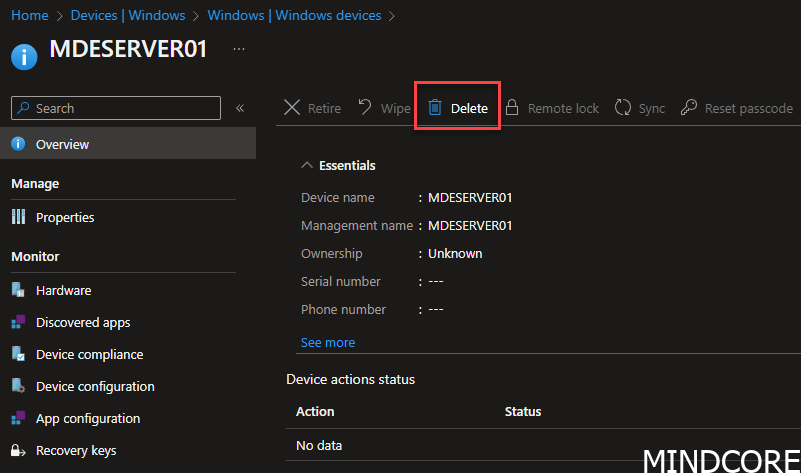Image resolution: width=801 pixels, height=473 pixels.
Task: Click the Sync circular arrows icon
Action: [623, 108]
